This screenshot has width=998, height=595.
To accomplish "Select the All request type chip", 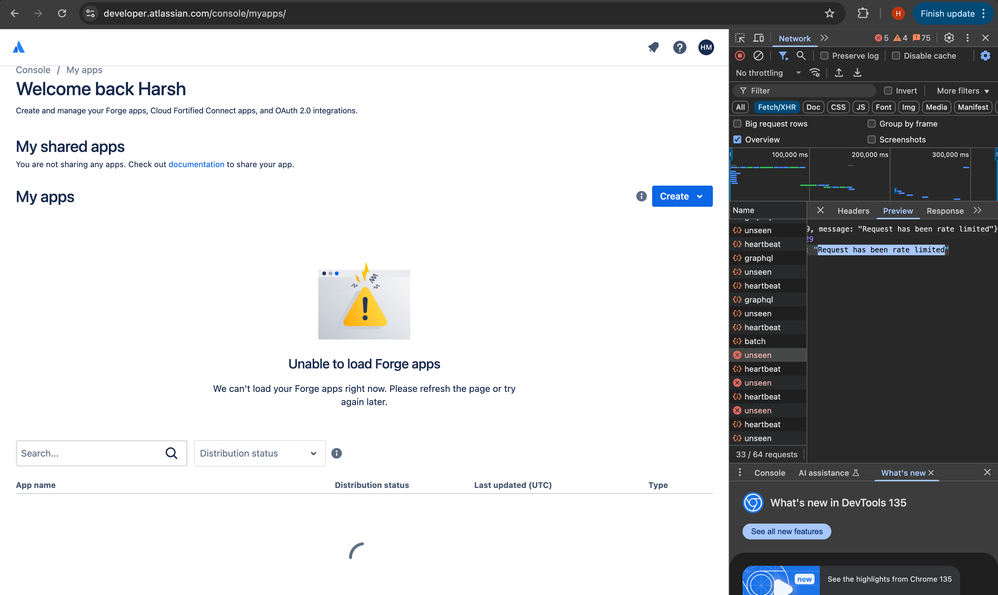I will [740, 107].
